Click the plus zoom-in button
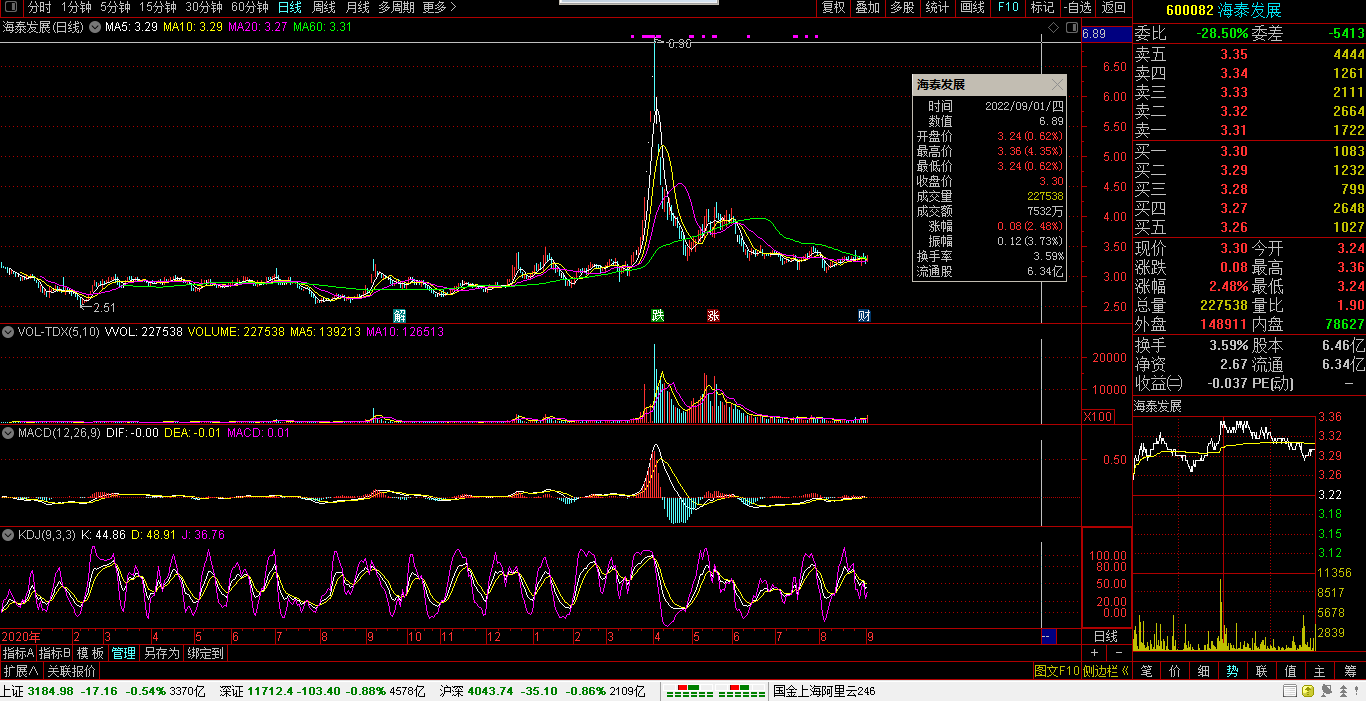Viewport: 1366px width, 701px height. click(1095, 653)
